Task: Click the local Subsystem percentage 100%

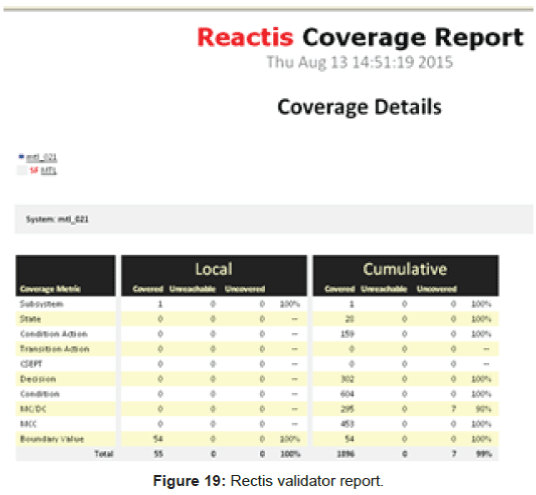Action: coord(290,304)
